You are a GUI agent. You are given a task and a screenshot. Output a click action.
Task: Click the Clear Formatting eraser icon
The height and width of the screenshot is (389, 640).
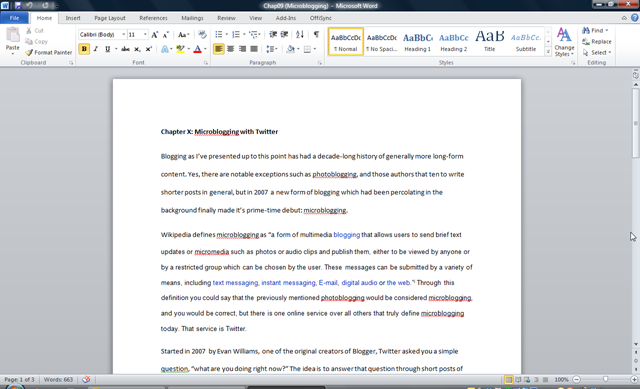202,35
